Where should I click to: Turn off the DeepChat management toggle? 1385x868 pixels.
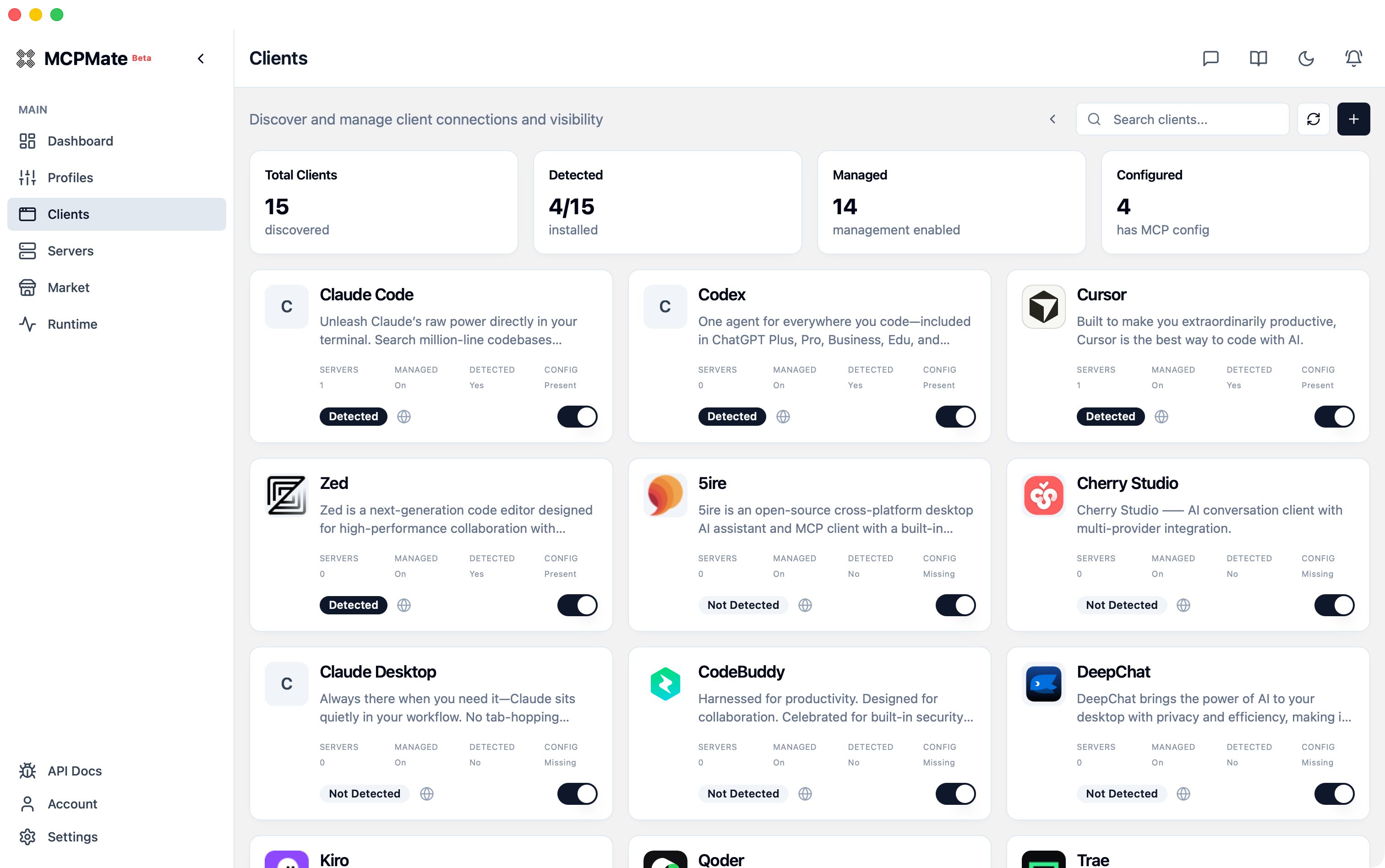point(1334,793)
